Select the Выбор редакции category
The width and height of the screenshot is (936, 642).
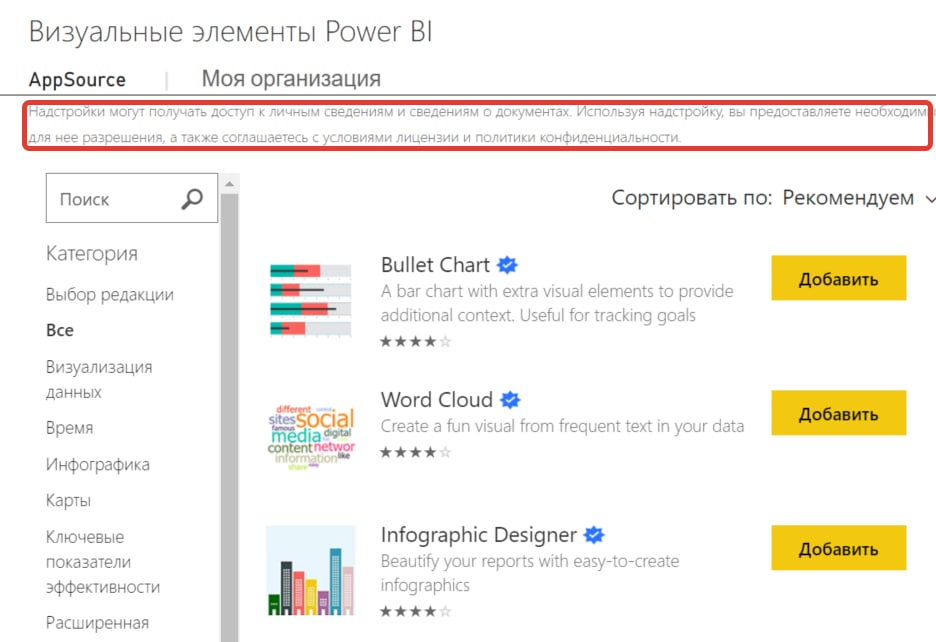click(x=110, y=294)
